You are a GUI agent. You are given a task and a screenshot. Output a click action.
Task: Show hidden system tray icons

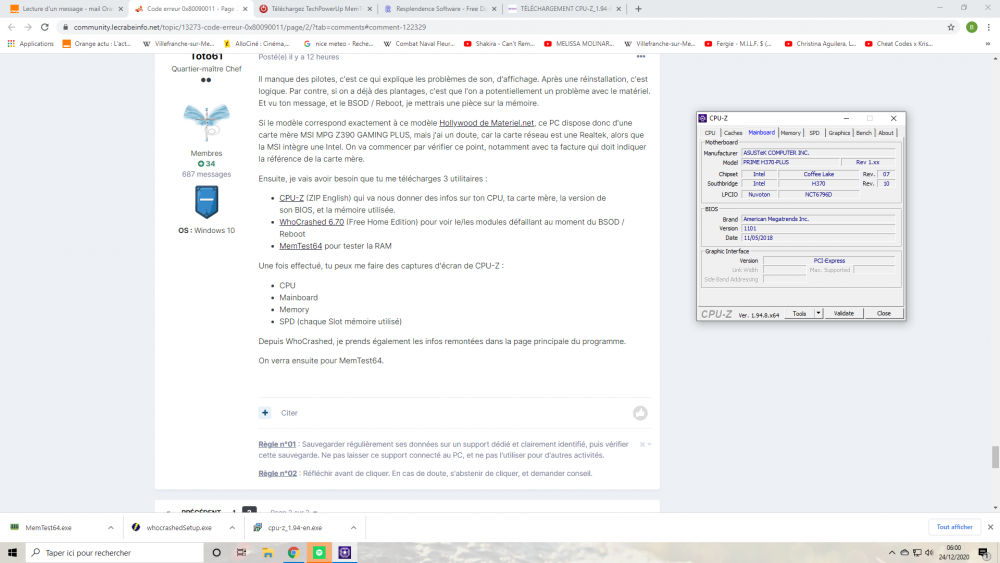point(892,552)
